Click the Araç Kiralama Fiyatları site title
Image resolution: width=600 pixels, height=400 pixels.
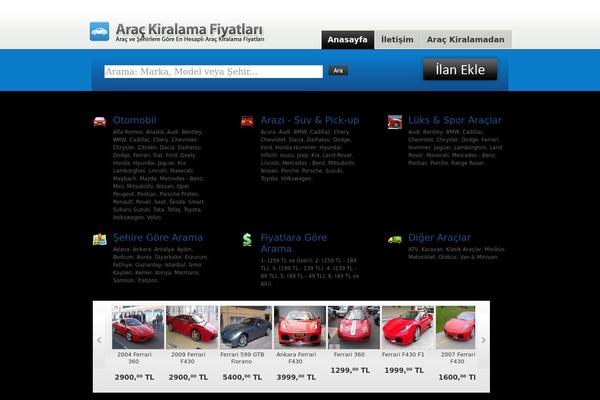click(189, 29)
